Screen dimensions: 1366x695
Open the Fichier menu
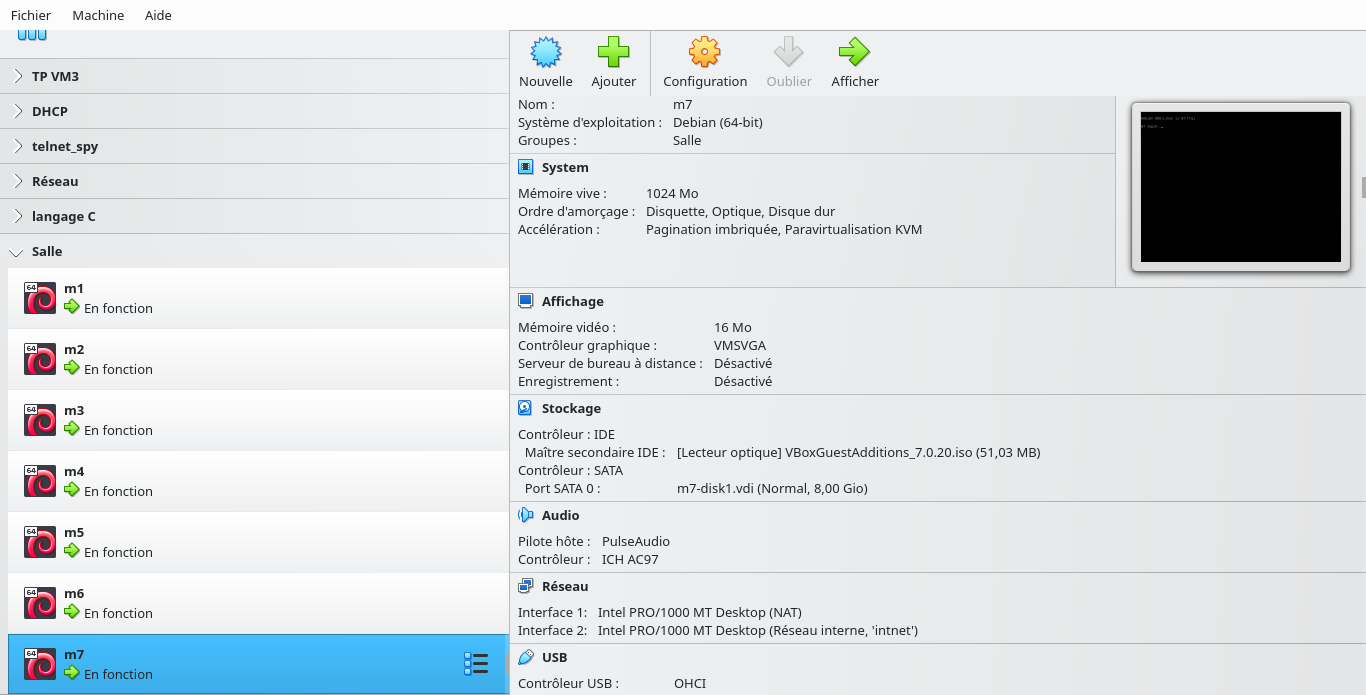tap(31, 15)
